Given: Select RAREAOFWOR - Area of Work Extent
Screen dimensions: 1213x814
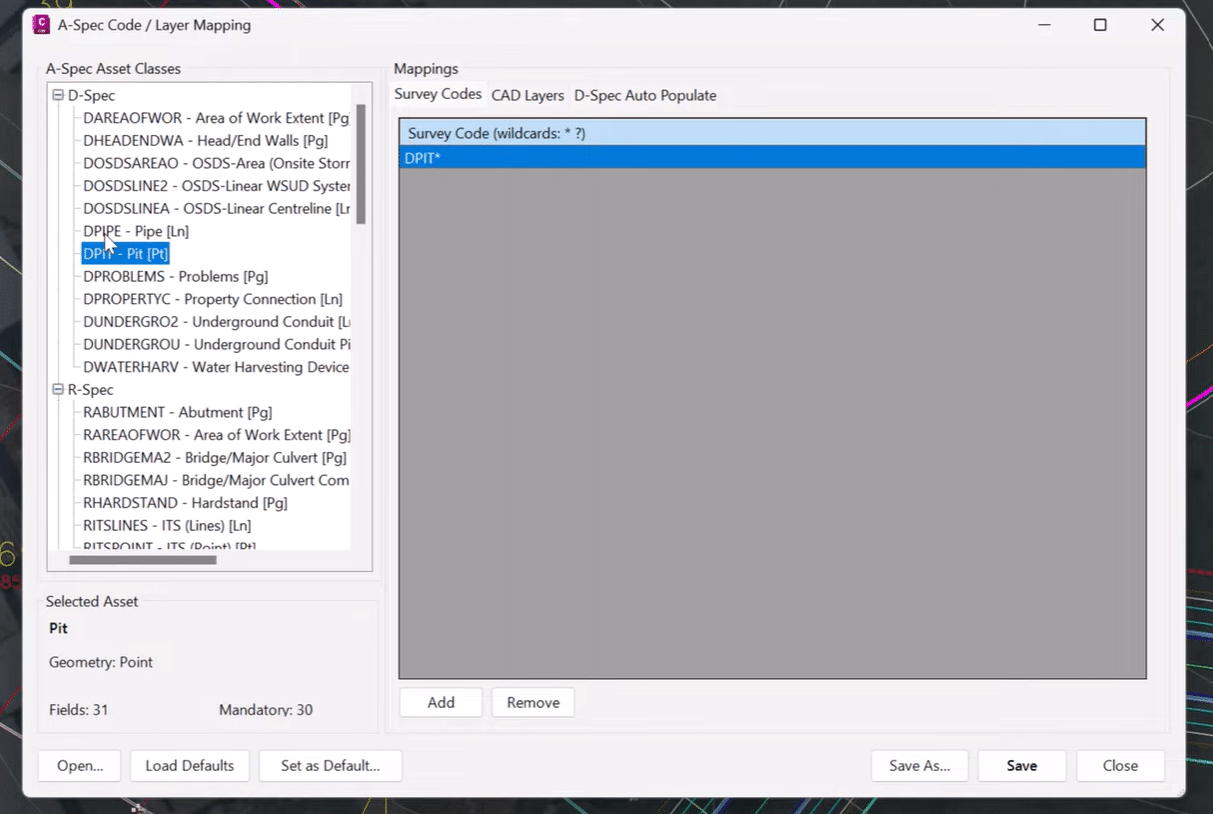Looking at the screenshot, I should (216, 436).
